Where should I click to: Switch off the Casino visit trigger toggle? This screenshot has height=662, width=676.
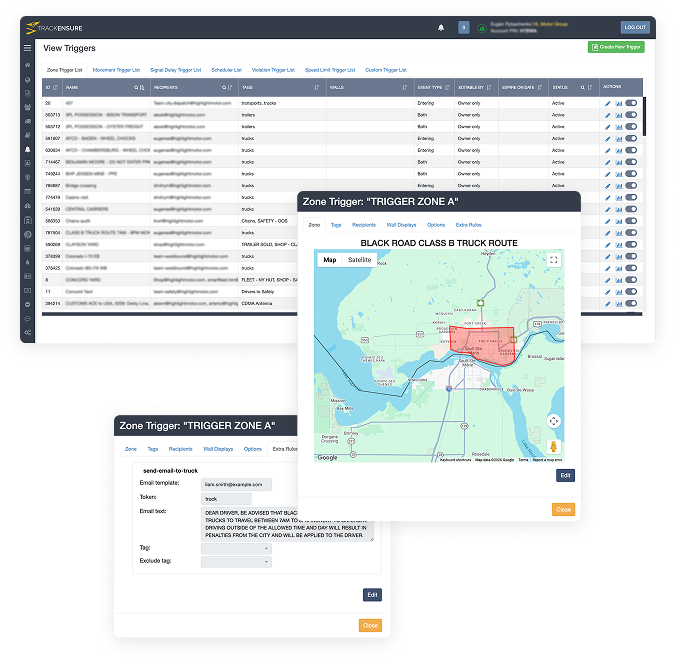[x=631, y=197]
